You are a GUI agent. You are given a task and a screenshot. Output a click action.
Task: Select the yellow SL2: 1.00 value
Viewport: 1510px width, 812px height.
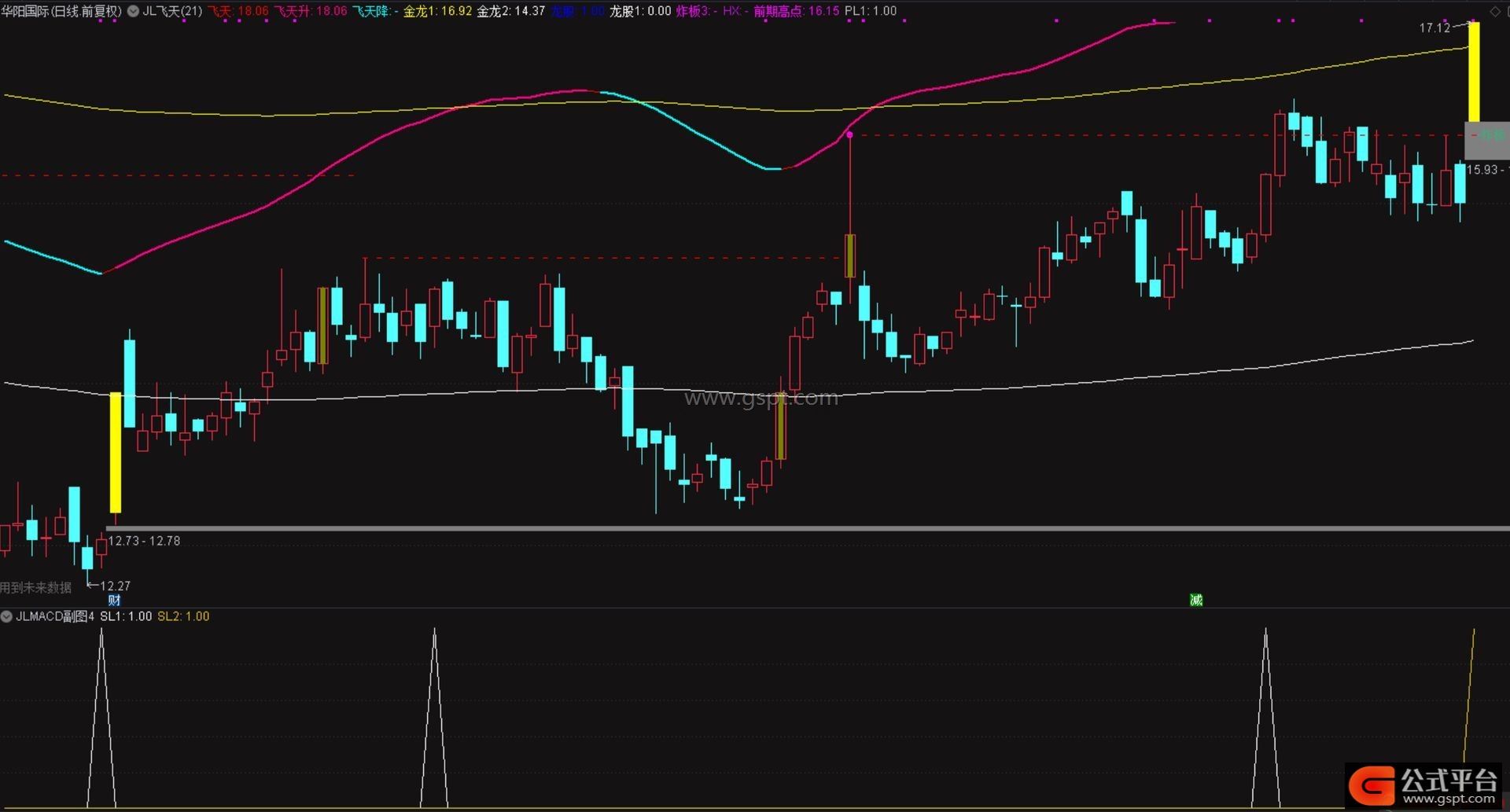(183, 616)
